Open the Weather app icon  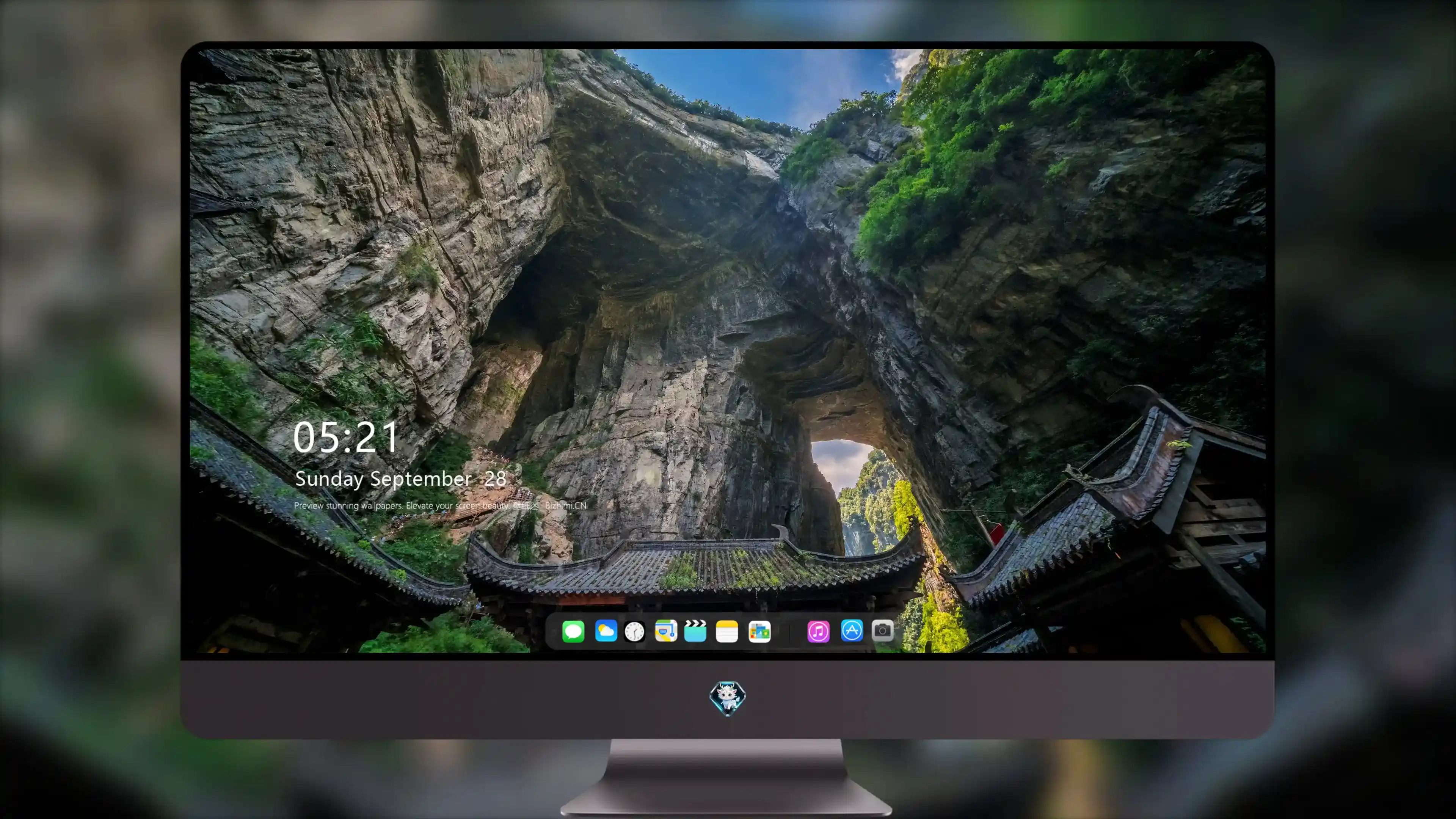click(606, 631)
